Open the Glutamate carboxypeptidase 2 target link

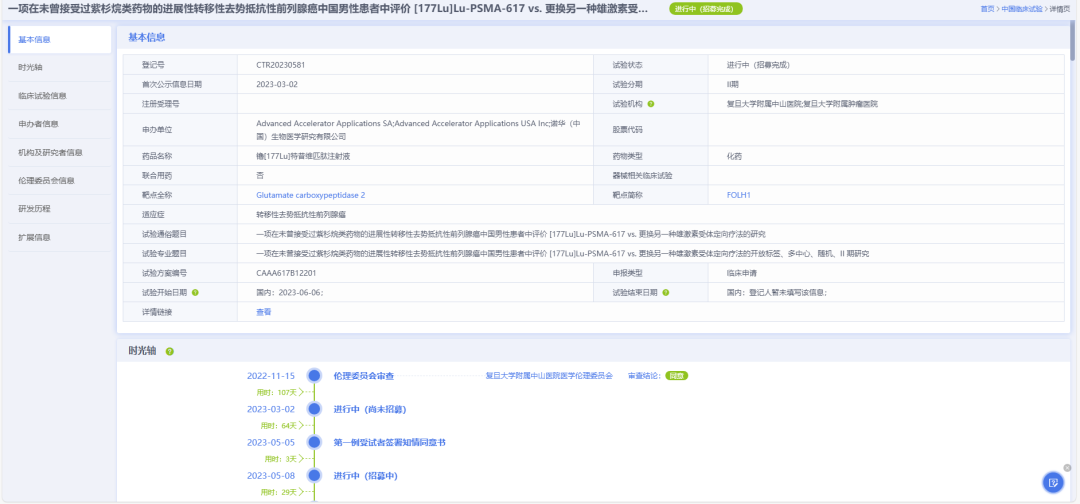pos(310,195)
